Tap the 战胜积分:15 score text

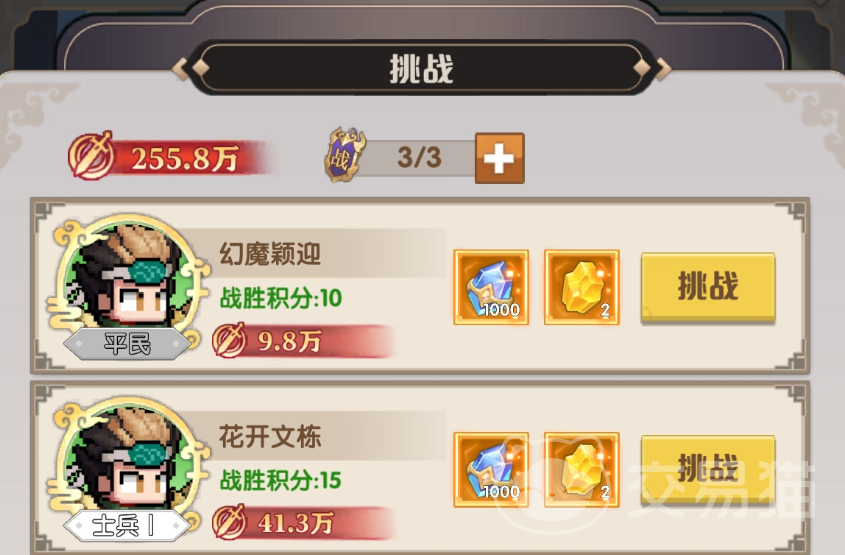tap(281, 480)
